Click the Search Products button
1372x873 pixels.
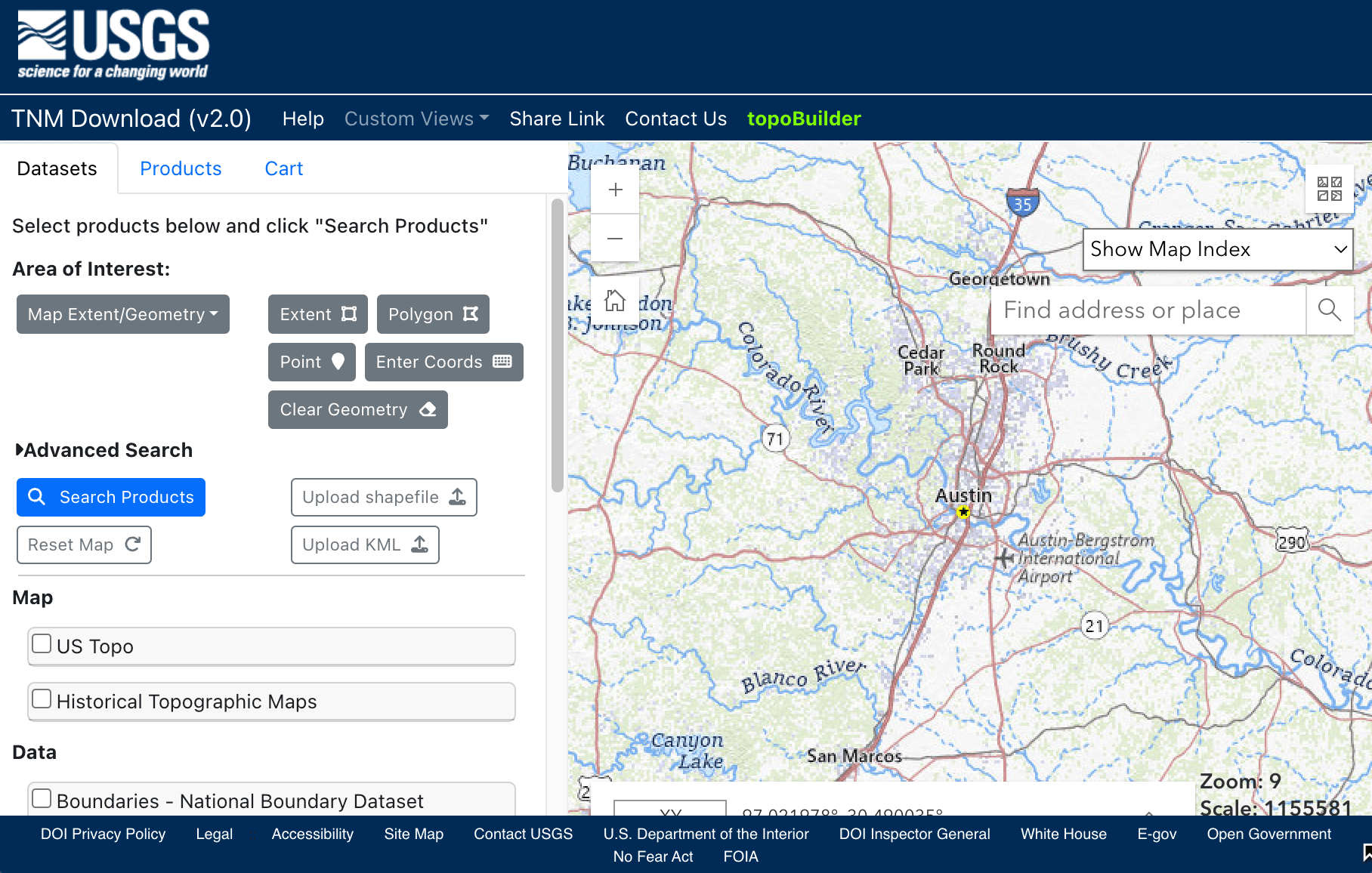[110, 497]
